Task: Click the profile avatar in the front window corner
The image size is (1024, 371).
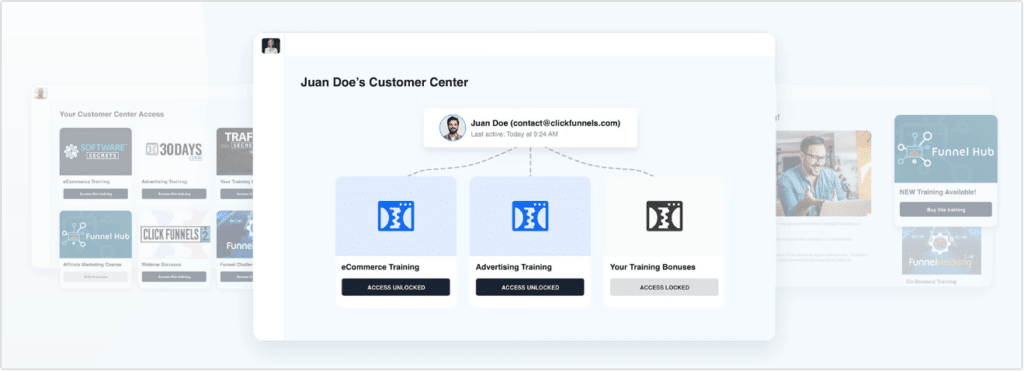Action: point(271,46)
